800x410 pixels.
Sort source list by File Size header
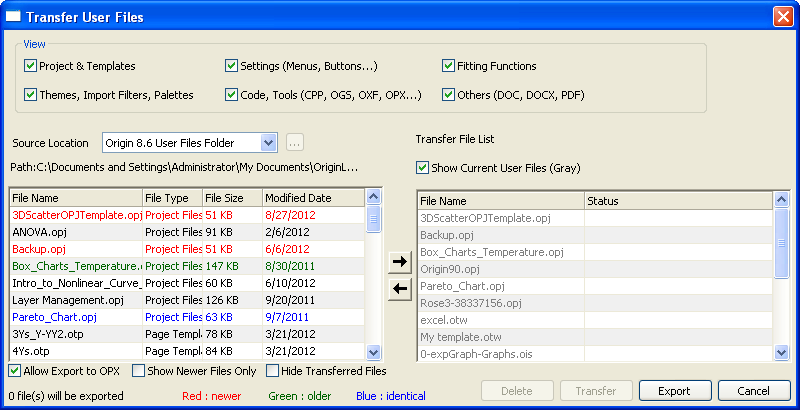point(231,198)
